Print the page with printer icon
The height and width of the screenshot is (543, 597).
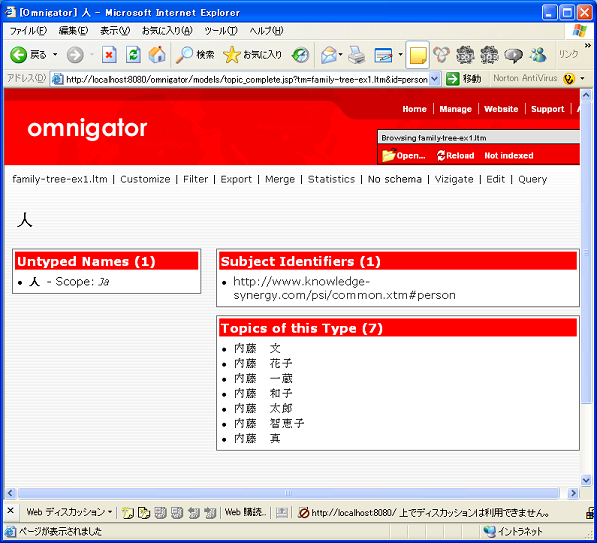[356, 55]
